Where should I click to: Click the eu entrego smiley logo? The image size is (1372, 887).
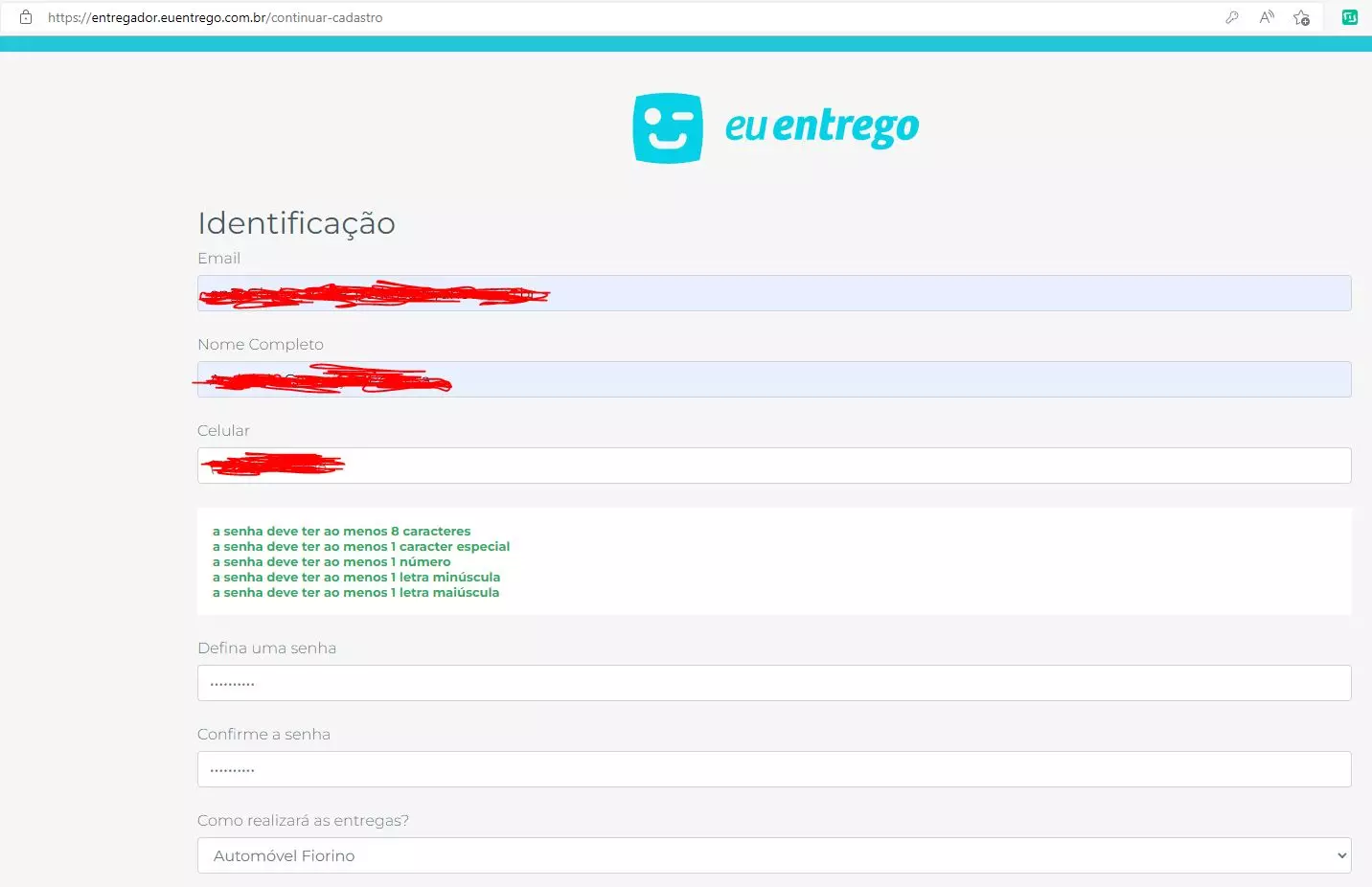668,127
